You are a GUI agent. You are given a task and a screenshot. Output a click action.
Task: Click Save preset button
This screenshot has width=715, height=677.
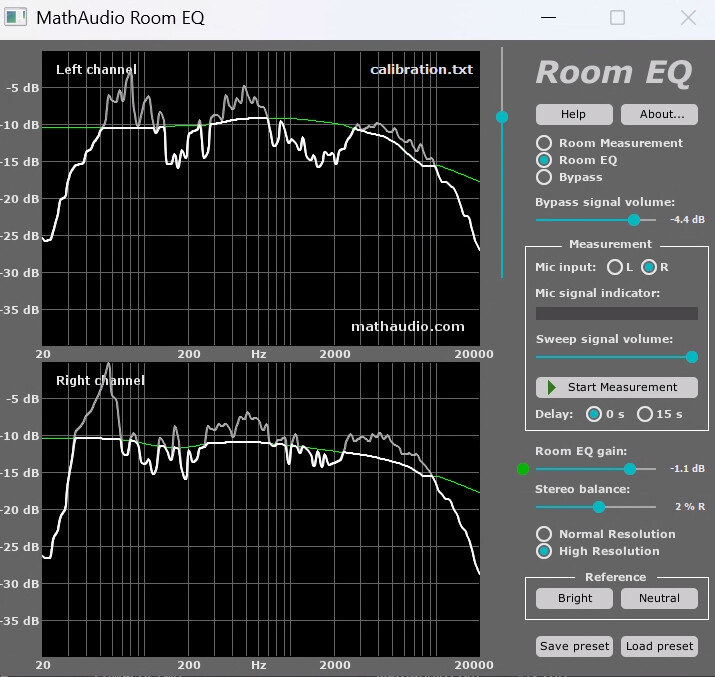(x=574, y=646)
